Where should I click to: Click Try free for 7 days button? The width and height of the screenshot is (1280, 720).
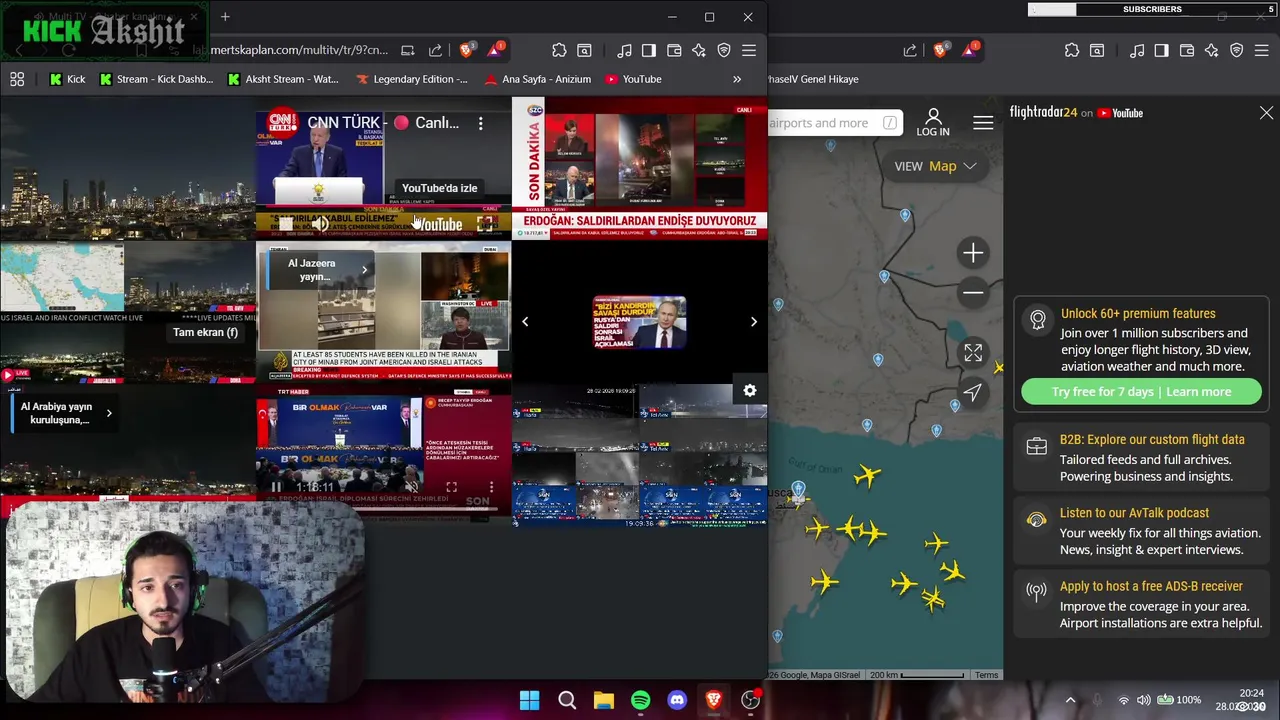click(1141, 392)
